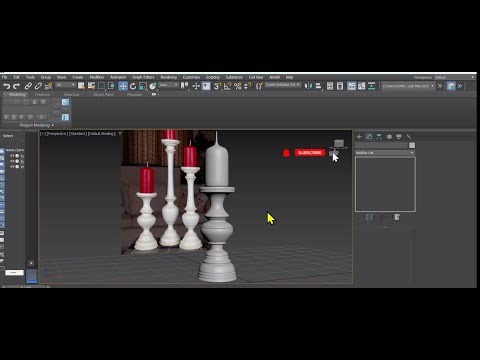Image resolution: width=480 pixels, height=360 pixels.
Task: Activate the Select and Place tool
Action: pyautogui.click(x=153, y=86)
